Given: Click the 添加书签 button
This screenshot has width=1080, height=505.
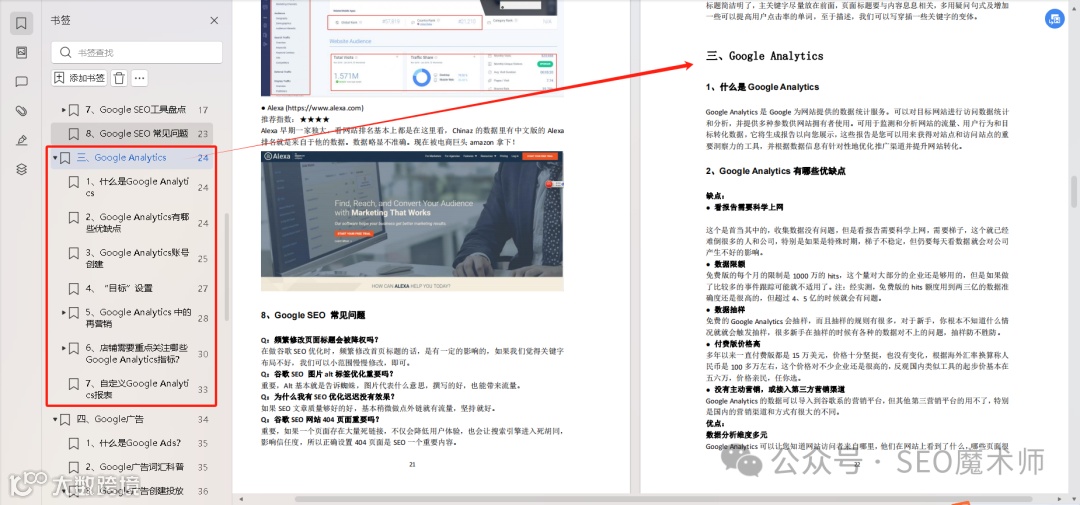Looking at the screenshot, I should coord(80,78).
